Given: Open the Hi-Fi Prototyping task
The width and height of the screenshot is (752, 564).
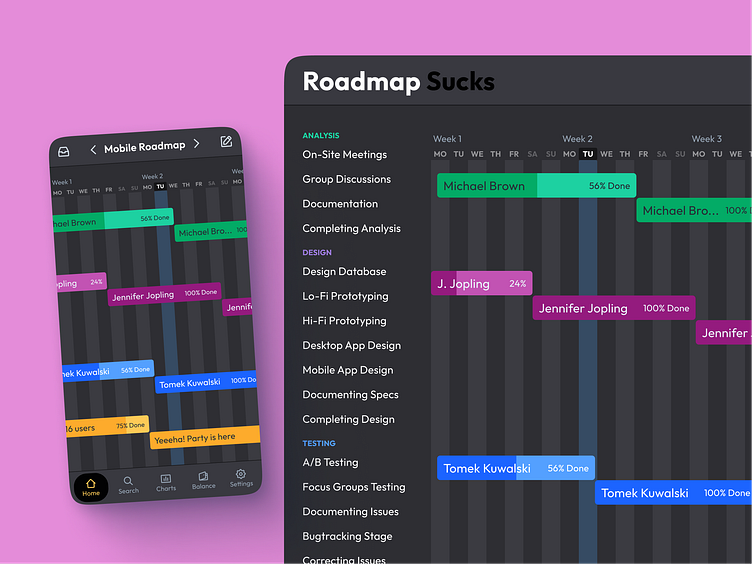Looking at the screenshot, I should tap(344, 321).
